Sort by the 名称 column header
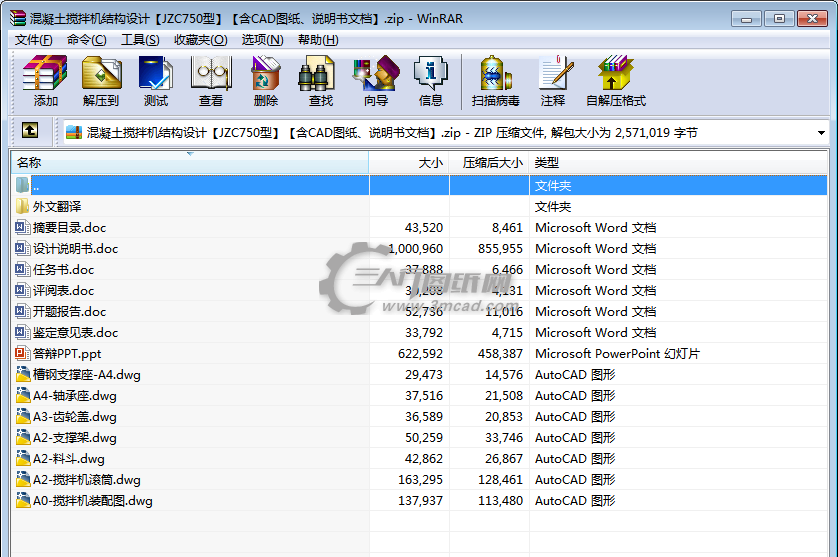The height and width of the screenshot is (557, 838). click(190, 163)
